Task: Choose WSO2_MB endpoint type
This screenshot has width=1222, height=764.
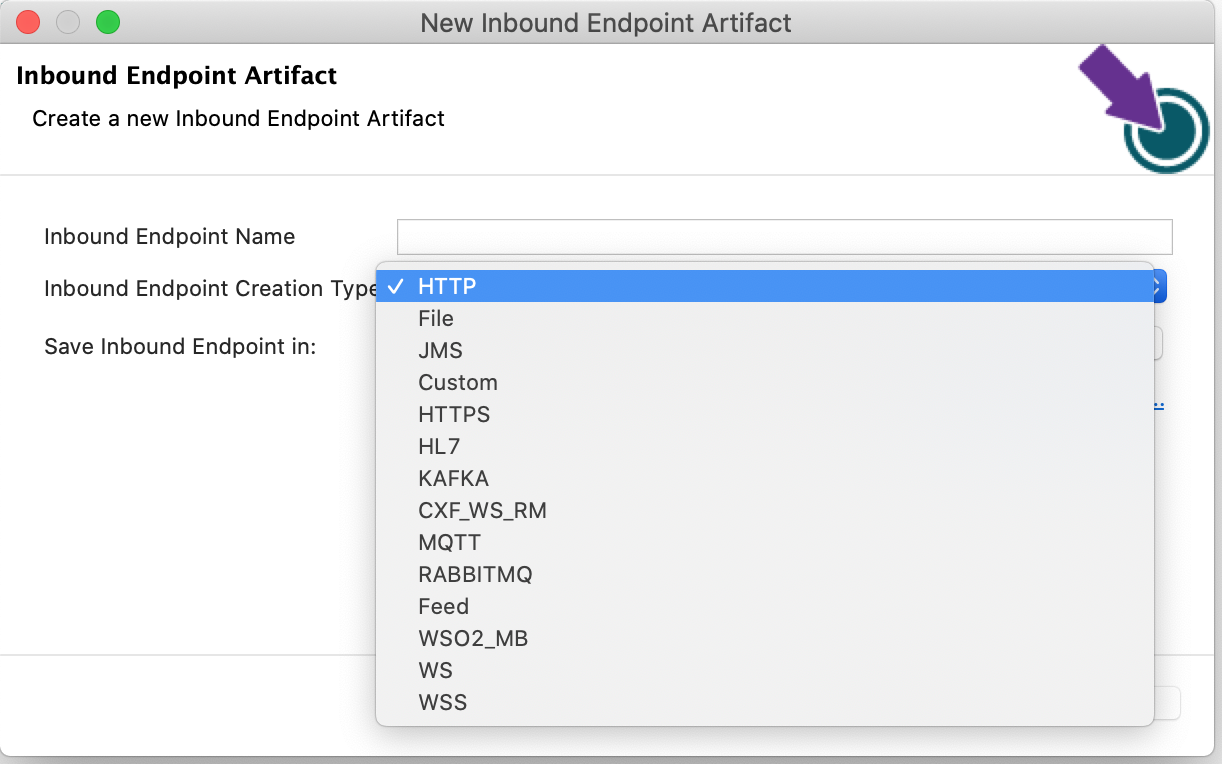Action: tap(765, 638)
